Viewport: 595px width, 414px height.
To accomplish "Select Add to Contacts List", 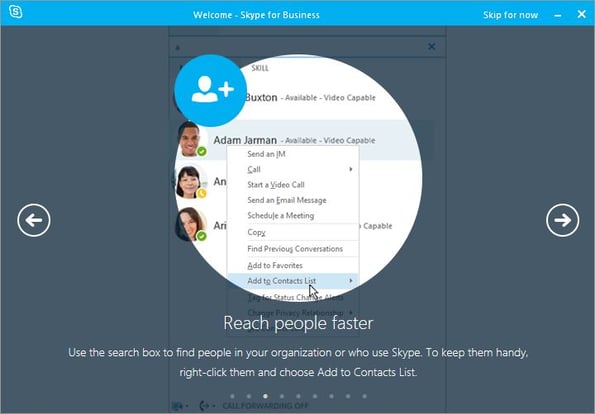I will click(293, 281).
